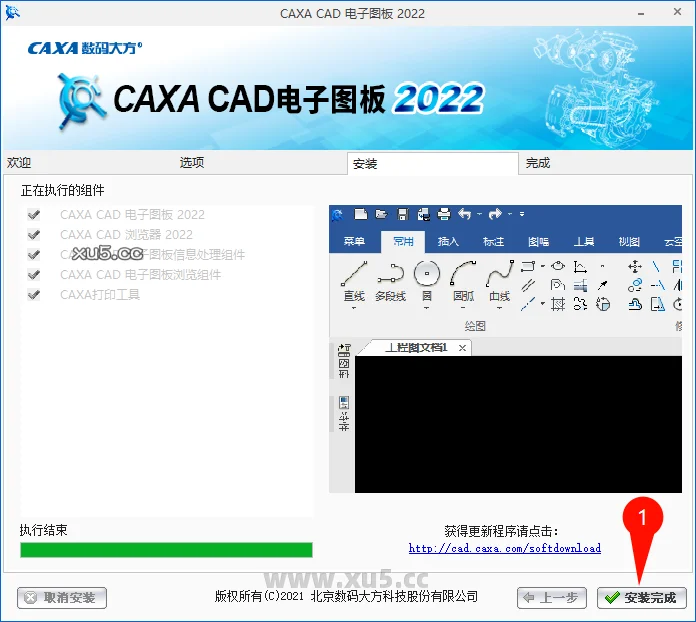Click the save floppy-disk icon in preview
The height and width of the screenshot is (622, 696).
(x=402, y=214)
